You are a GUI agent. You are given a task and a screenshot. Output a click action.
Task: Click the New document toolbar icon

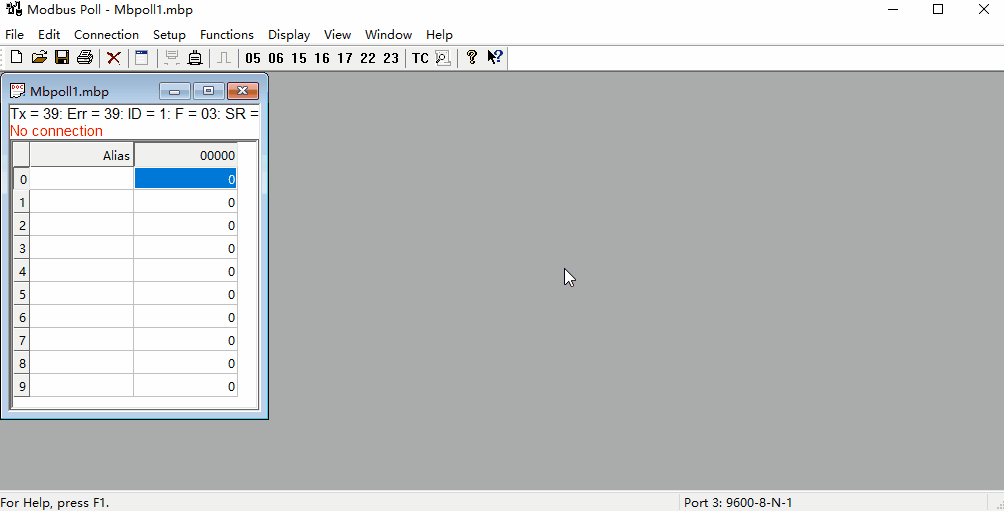pyautogui.click(x=16, y=58)
